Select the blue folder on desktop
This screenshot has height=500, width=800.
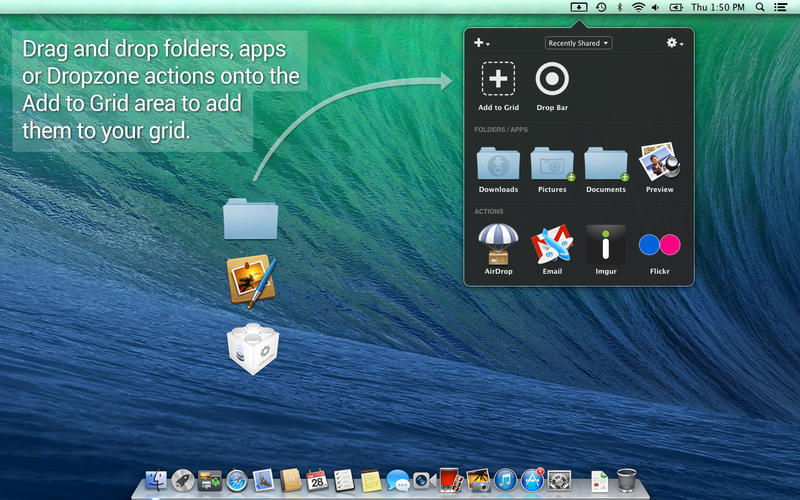tap(251, 219)
